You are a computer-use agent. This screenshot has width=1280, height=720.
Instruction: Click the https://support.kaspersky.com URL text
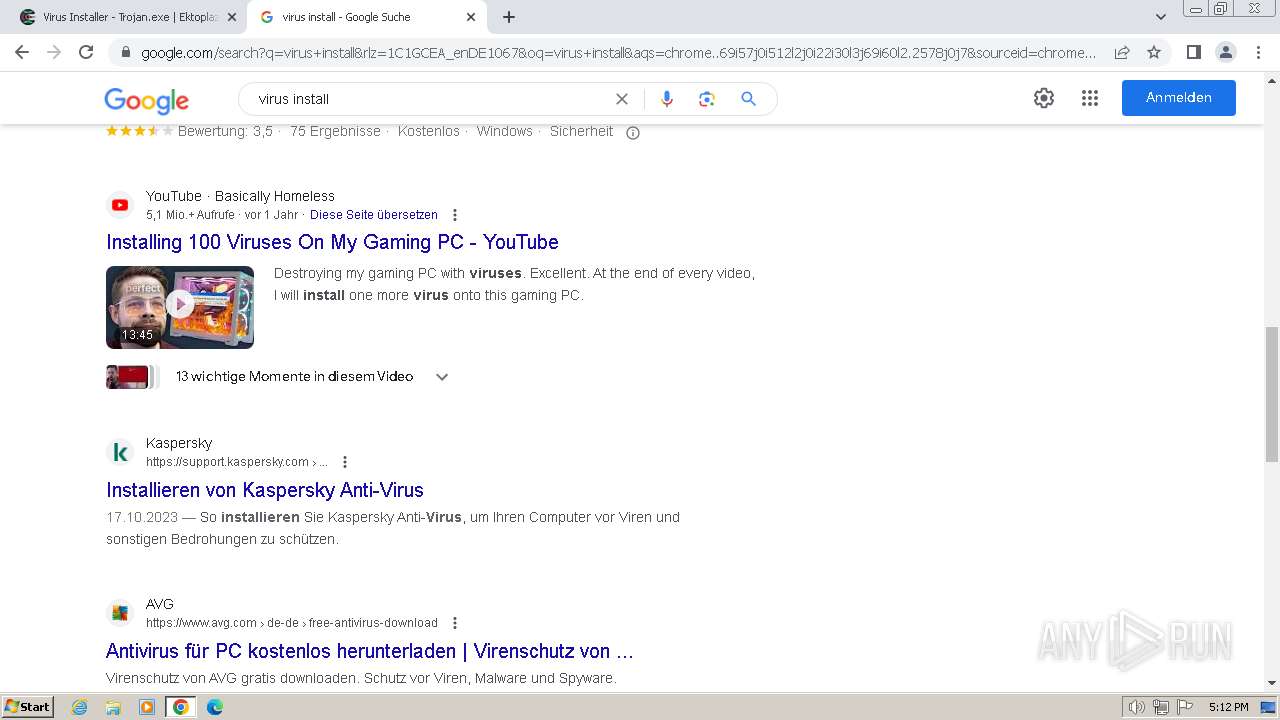pos(237,462)
